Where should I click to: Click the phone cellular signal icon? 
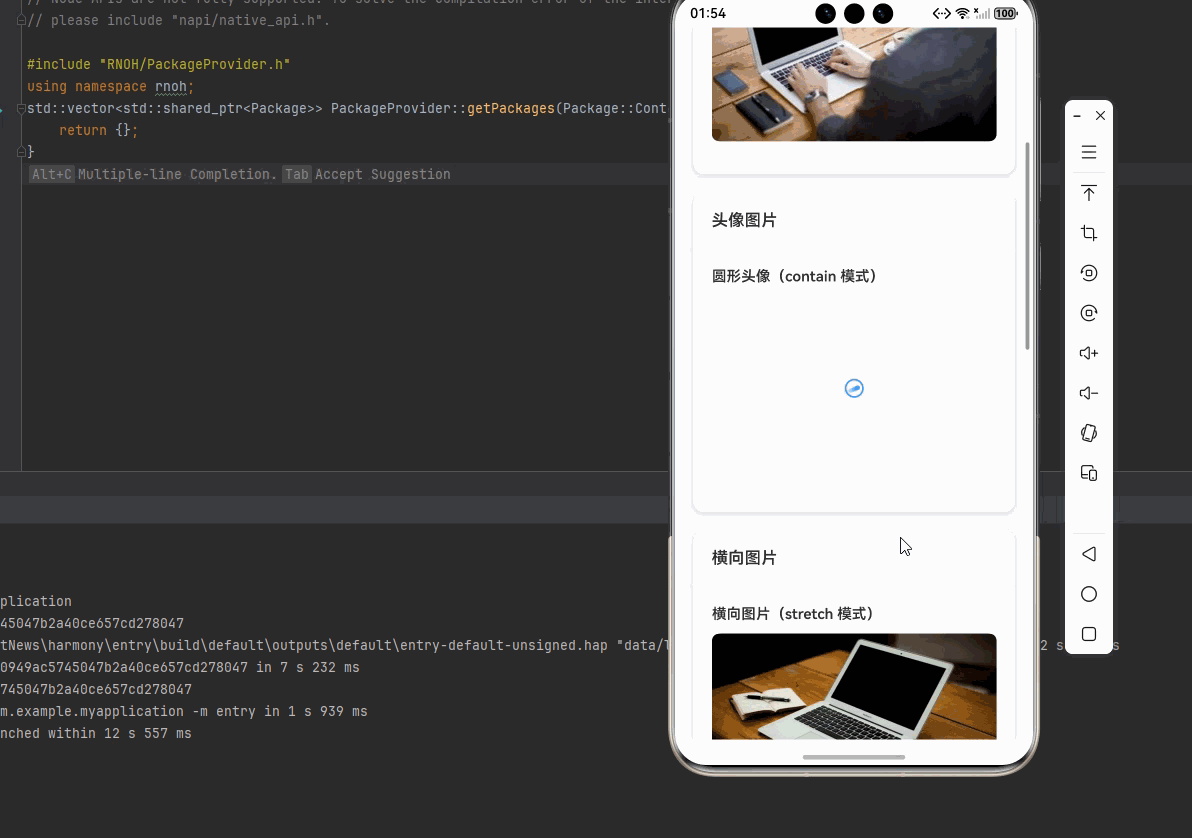[982, 13]
